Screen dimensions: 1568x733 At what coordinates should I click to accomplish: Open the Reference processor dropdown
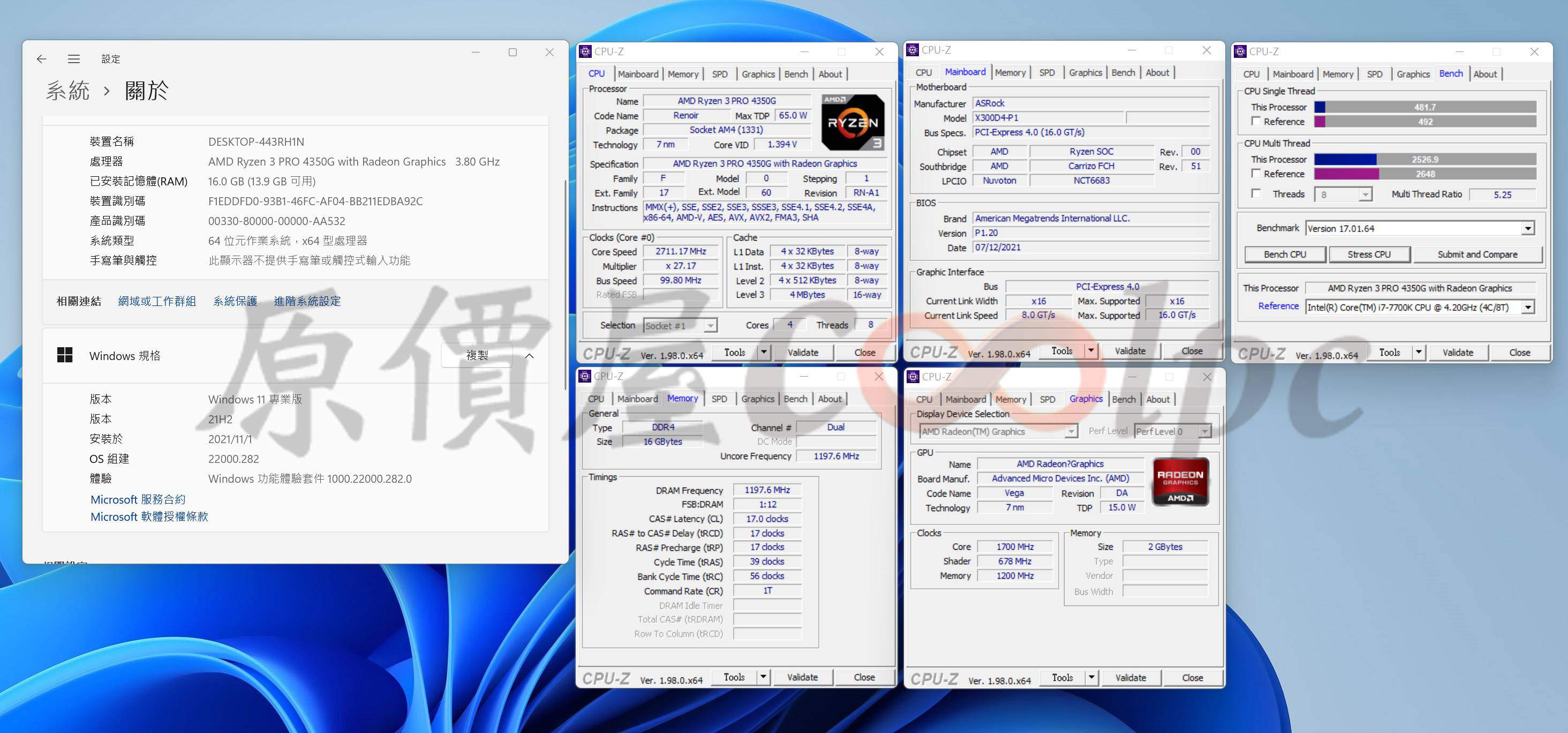[1528, 308]
